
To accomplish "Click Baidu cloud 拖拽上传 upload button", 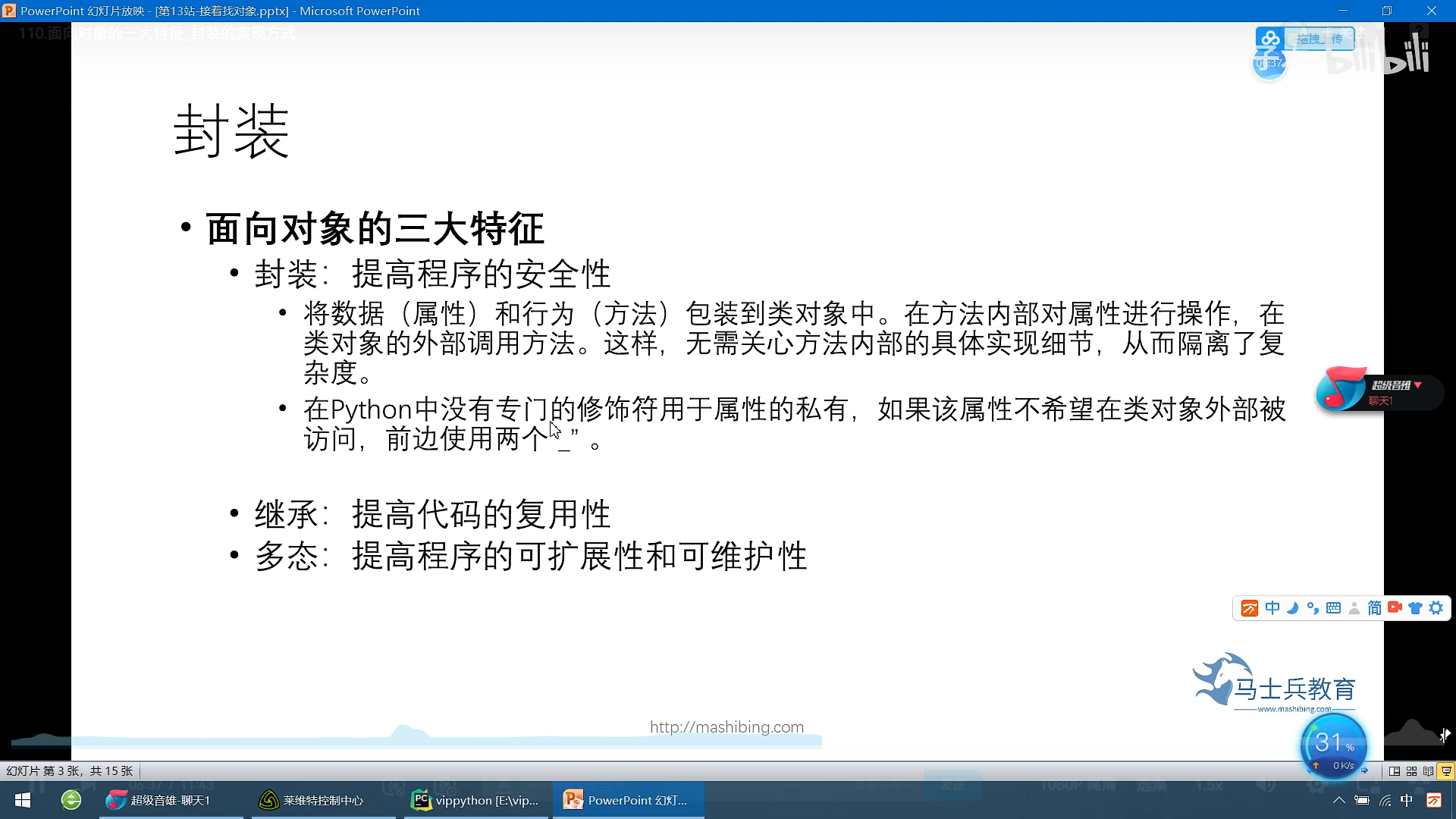I will point(1319,39).
